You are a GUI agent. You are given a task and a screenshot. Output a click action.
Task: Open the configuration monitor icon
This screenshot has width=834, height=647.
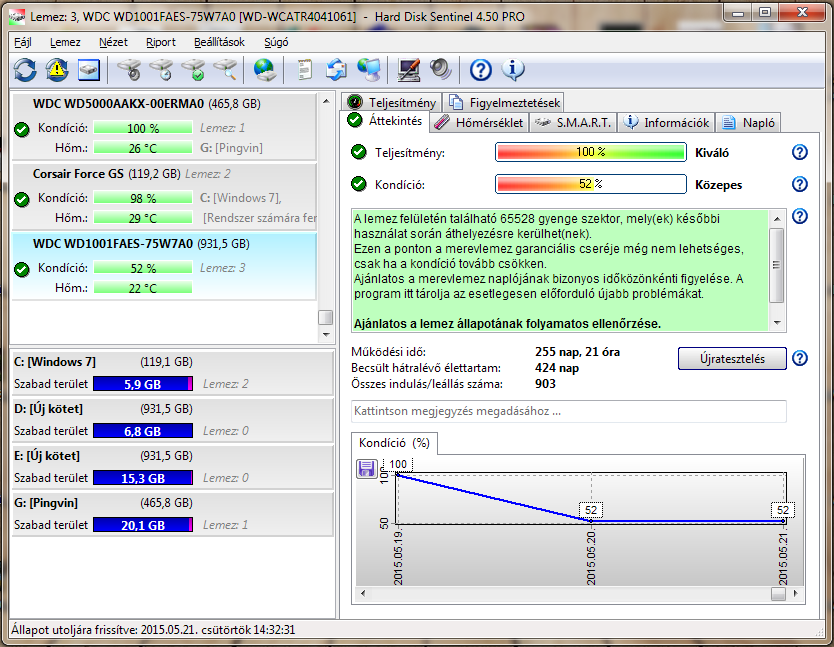[408, 70]
